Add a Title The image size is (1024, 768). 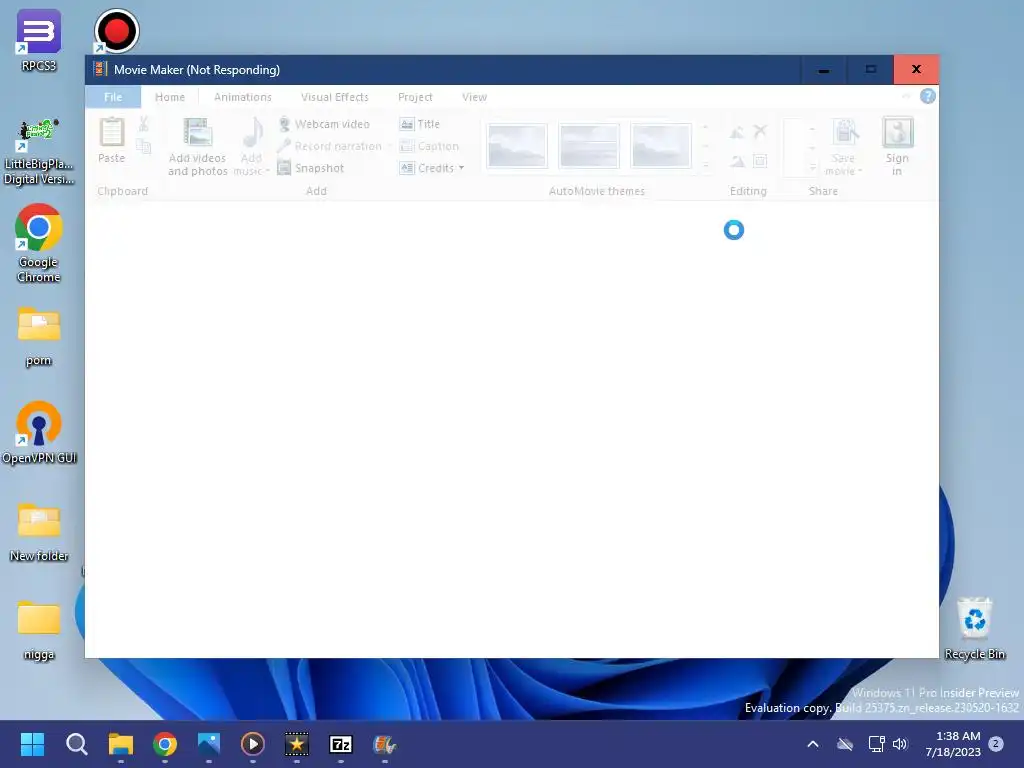(419, 124)
